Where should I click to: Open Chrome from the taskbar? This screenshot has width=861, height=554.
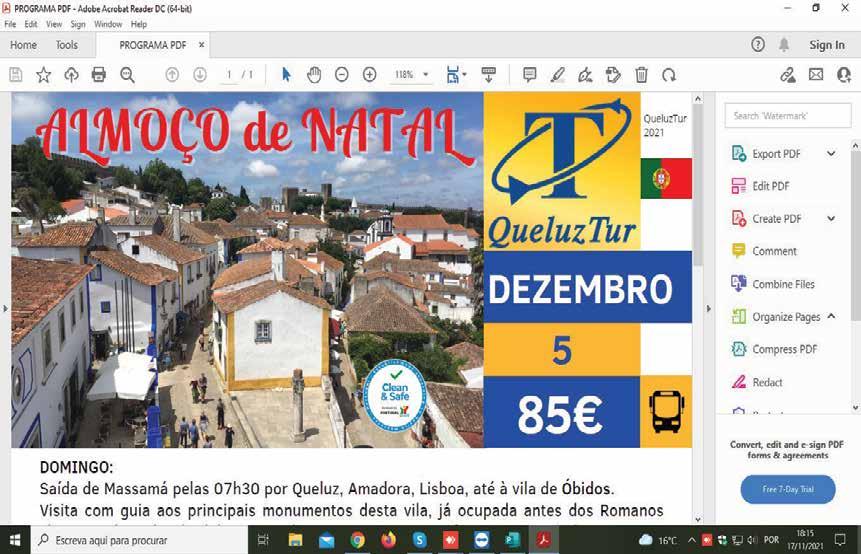[357, 540]
